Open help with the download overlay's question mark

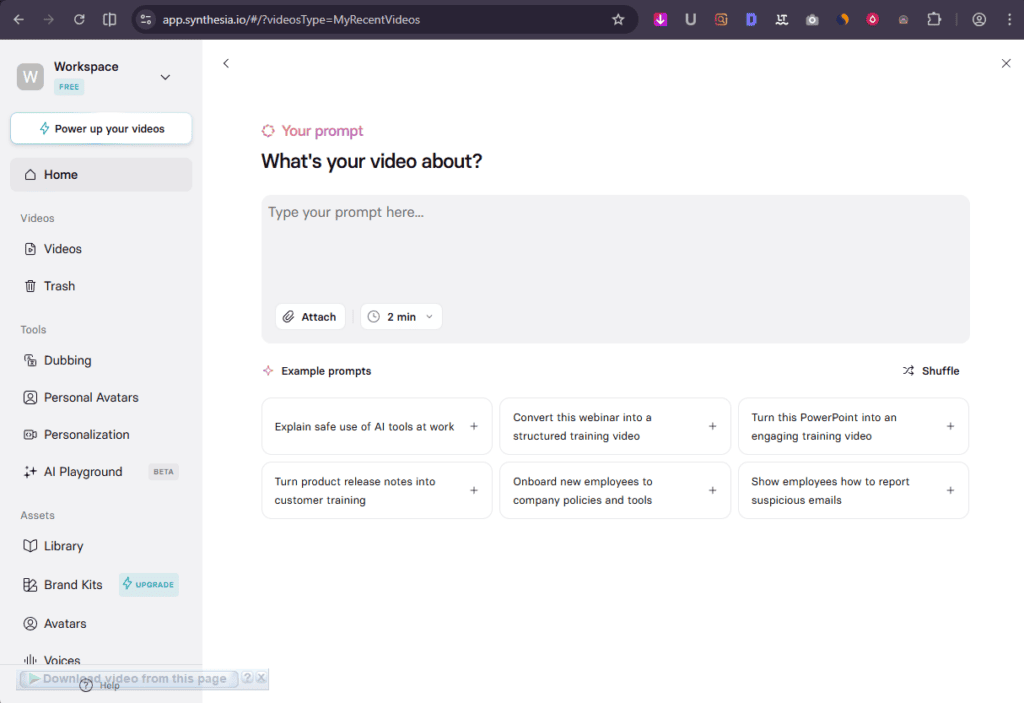click(x=248, y=678)
